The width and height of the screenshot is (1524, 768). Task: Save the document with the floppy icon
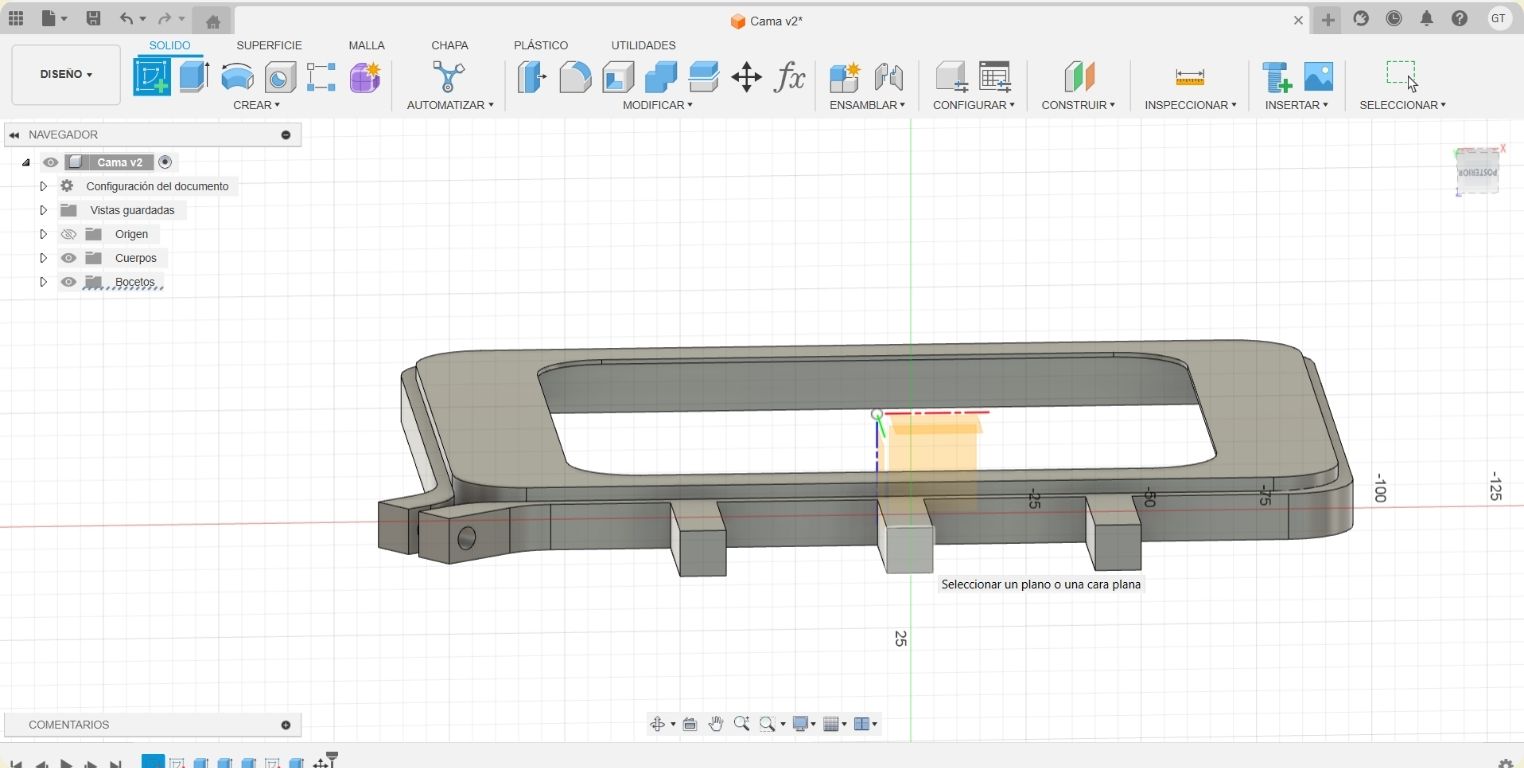click(93, 18)
